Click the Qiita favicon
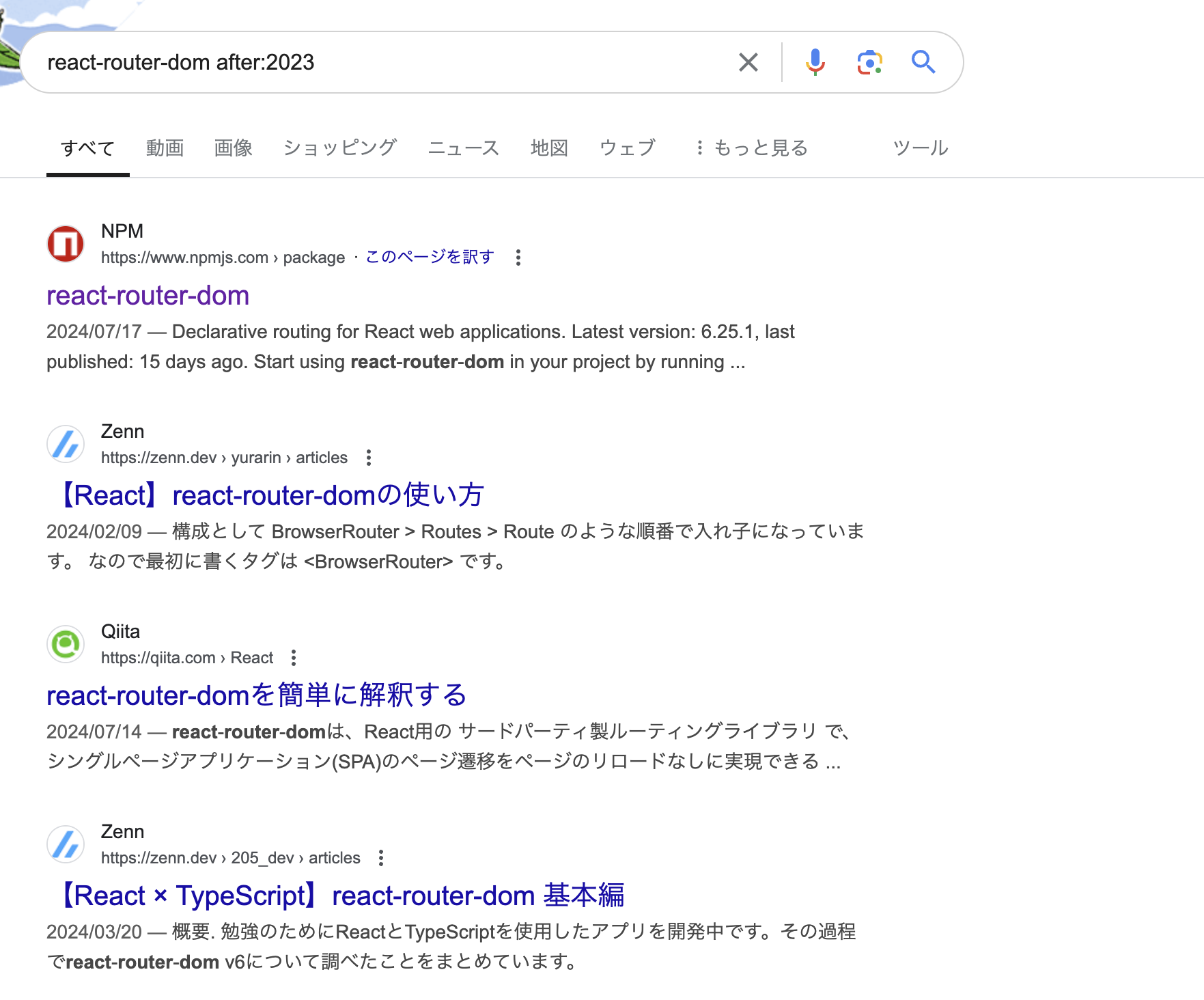The image size is (1204, 1000). [66, 645]
